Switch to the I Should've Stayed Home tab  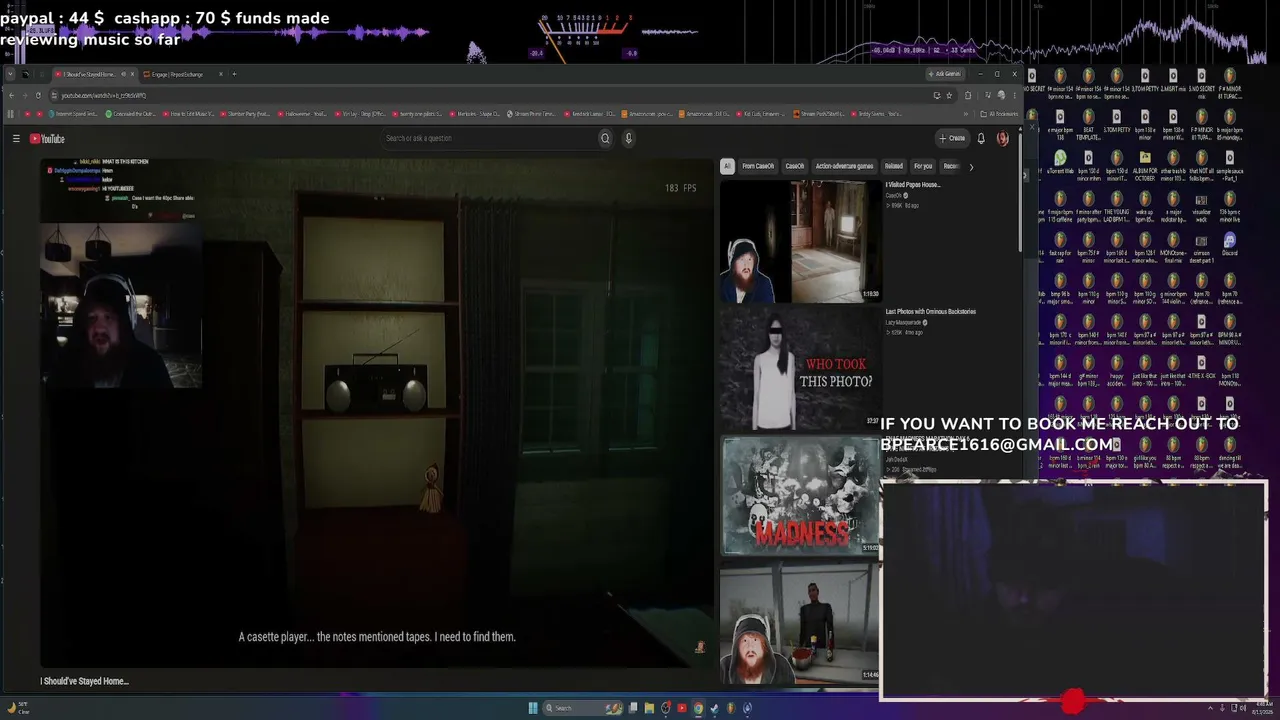point(93,74)
